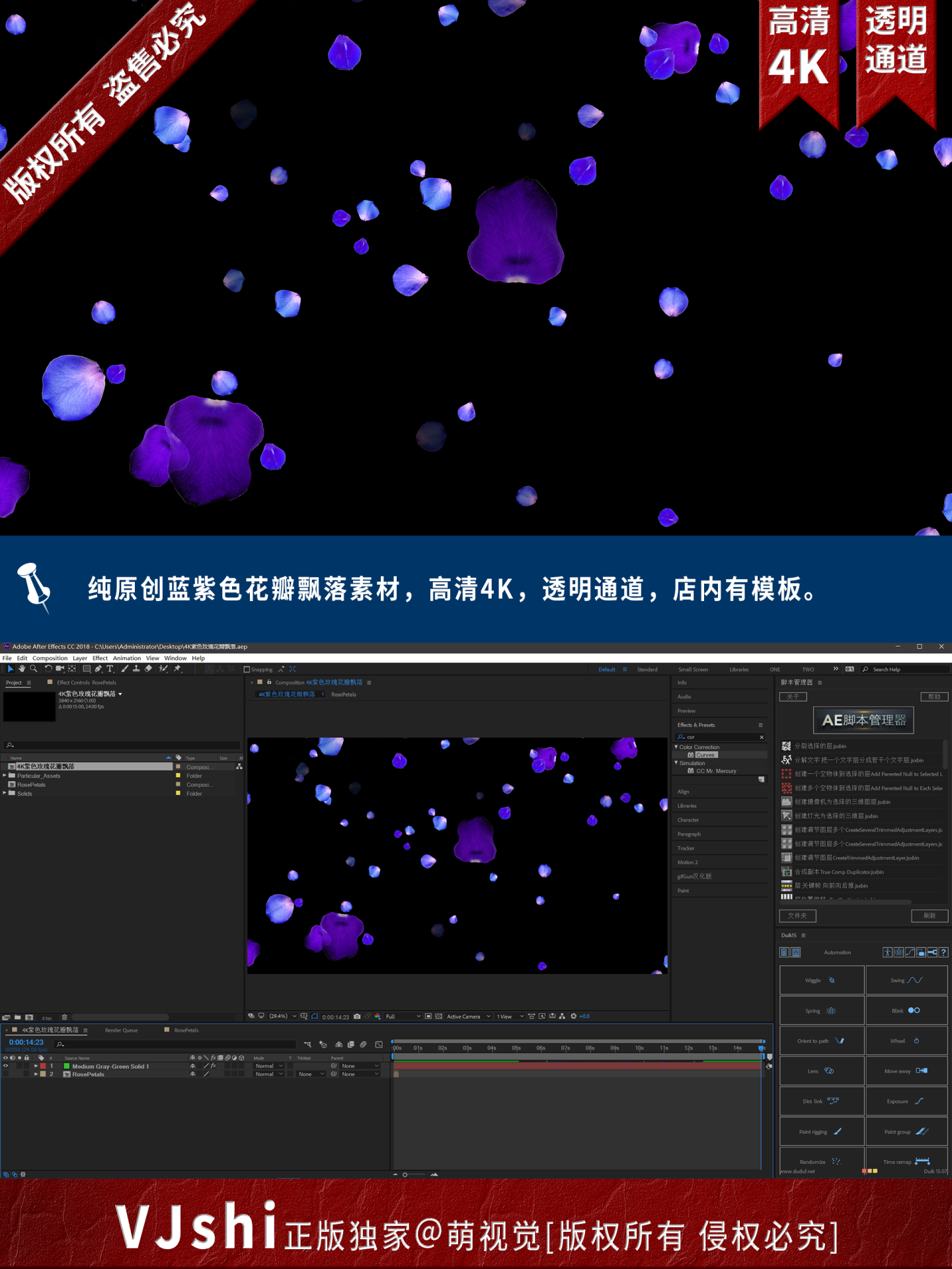Toggle fx switch on Medium Gray-Green Solid 1
The width and height of the screenshot is (952, 1269).
coord(213,1066)
